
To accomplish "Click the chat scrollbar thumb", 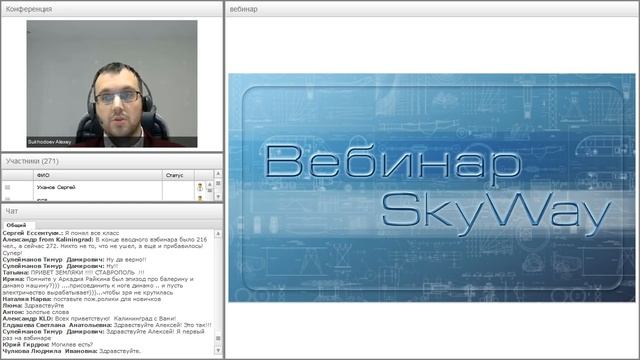I will 218,338.
